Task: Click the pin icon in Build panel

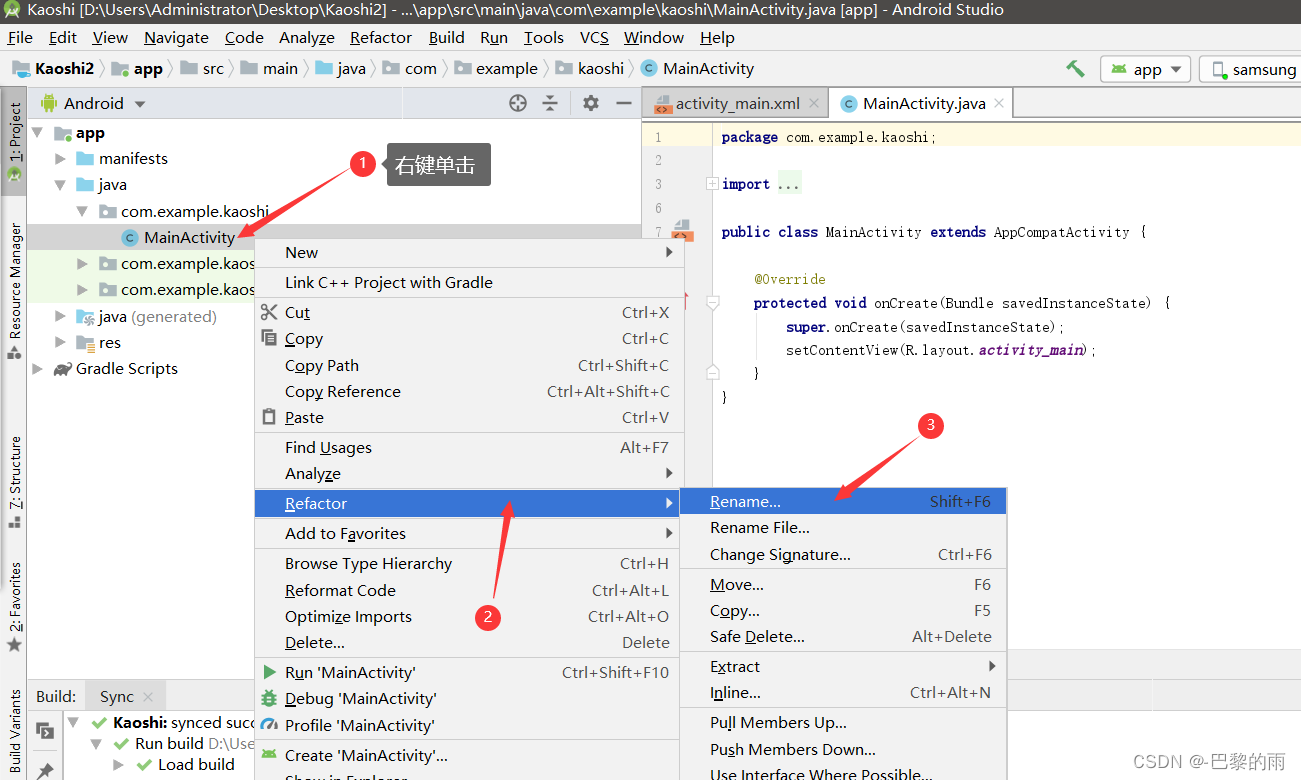Action: coord(45,770)
